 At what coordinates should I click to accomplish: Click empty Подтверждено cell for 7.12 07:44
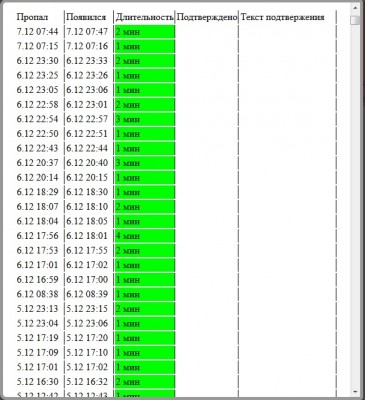tap(207, 32)
